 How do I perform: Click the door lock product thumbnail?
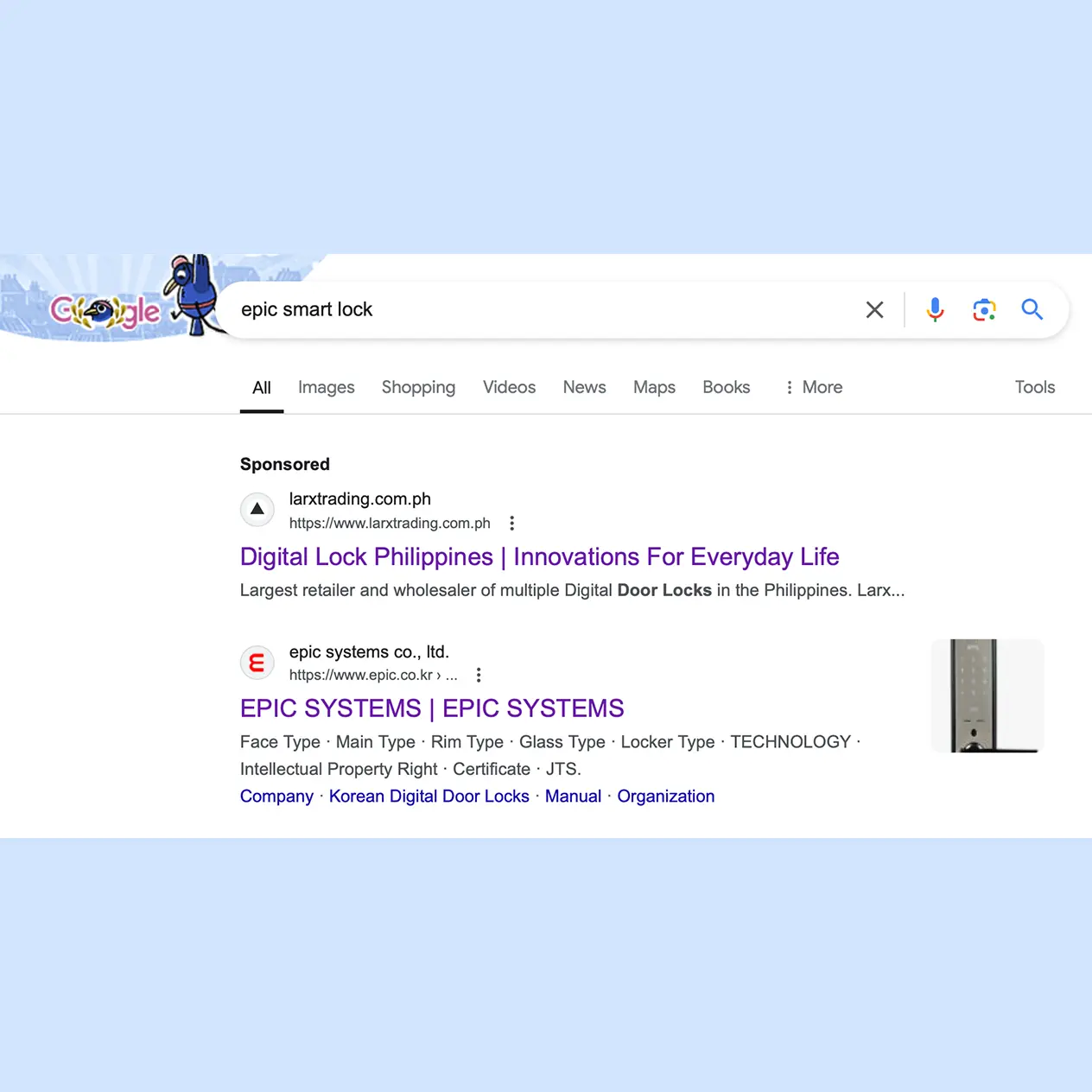pyautogui.click(x=987, y=695)
